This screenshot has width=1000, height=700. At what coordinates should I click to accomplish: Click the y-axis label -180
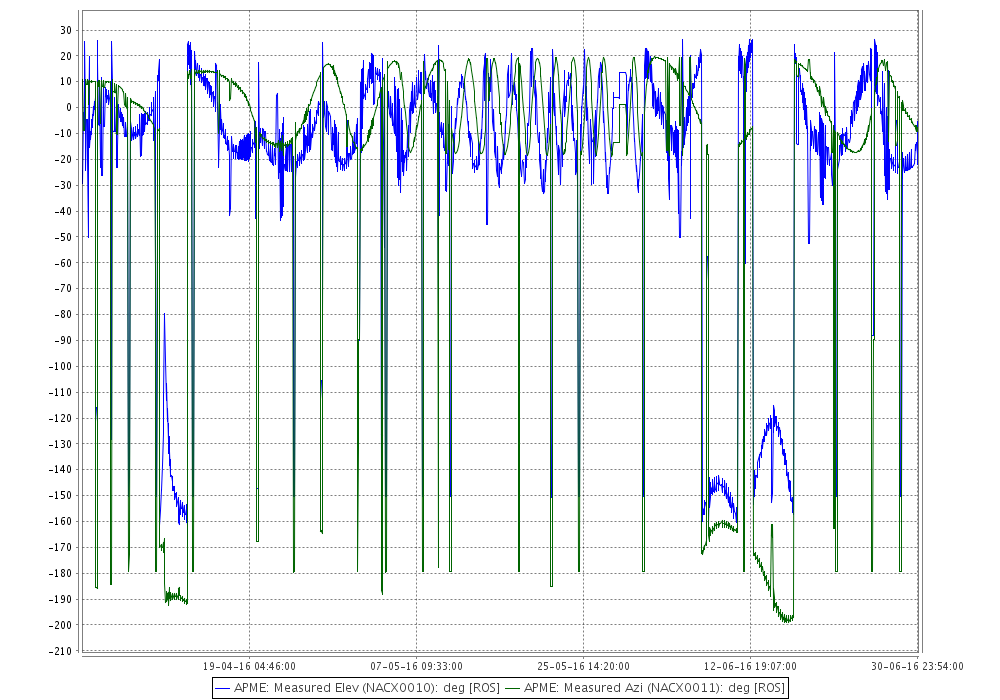[x=61, y=573]
